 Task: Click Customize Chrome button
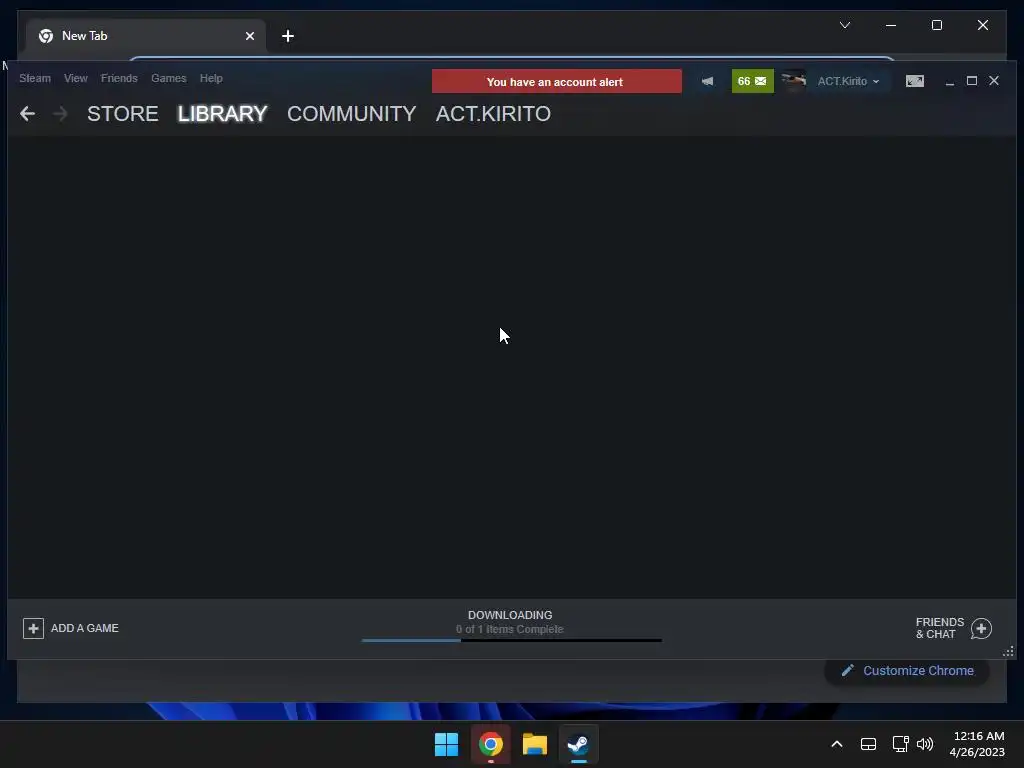point(907,671)
